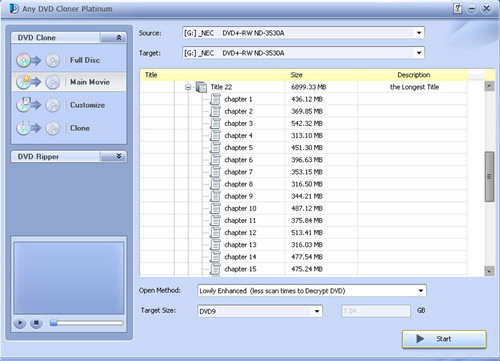Click the chapter 9 document icon

click(215, 196)
